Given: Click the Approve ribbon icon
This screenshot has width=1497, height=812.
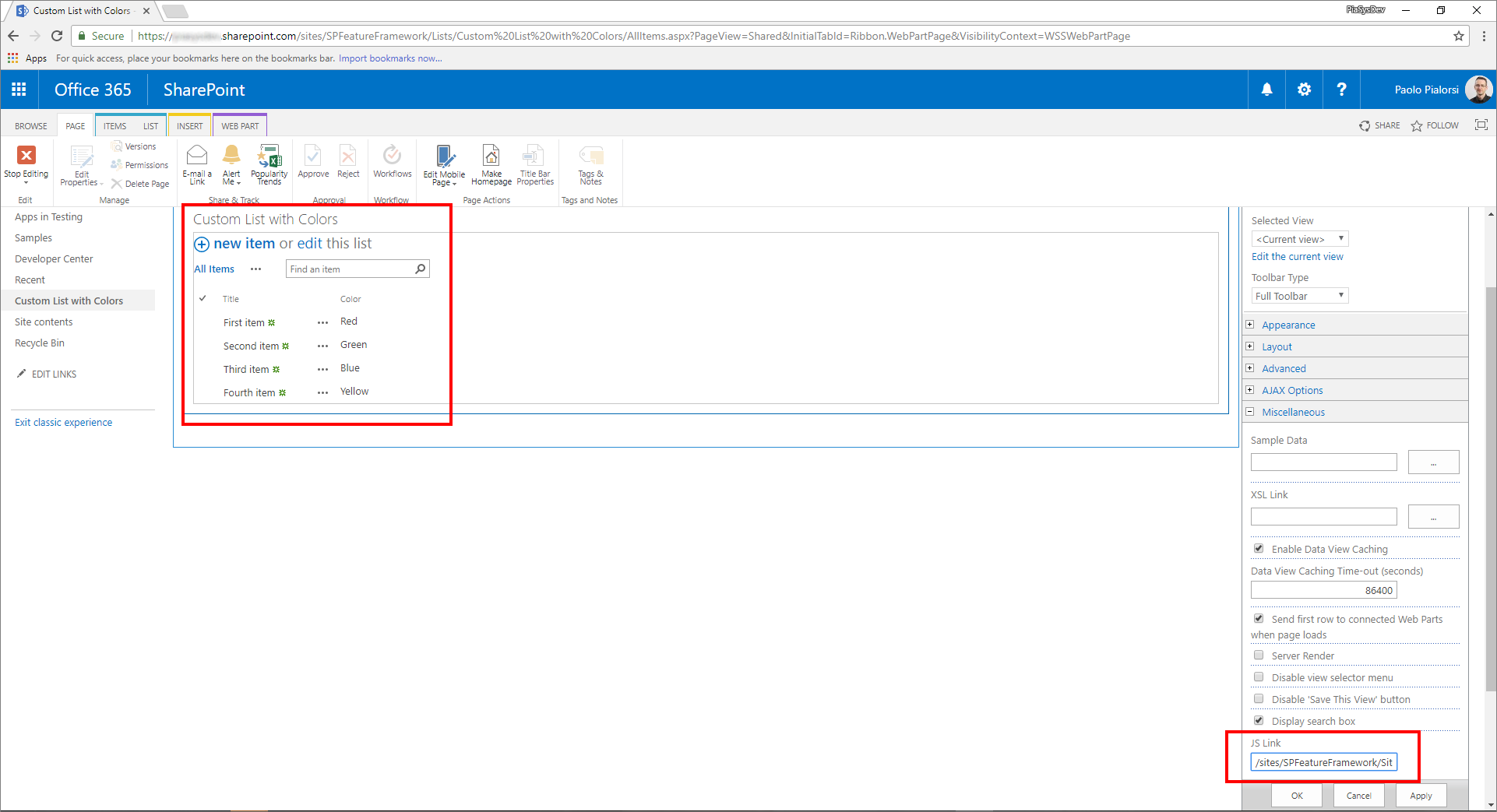Looking at the screenshot, I should 313,155.
